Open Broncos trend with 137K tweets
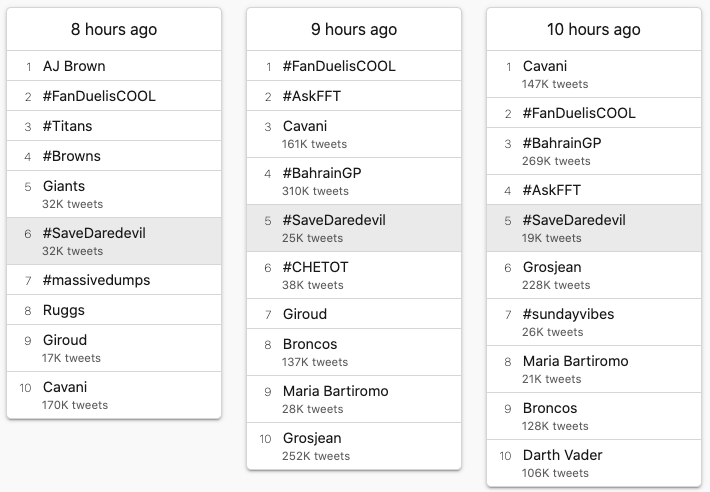The width and height of the screenshot is (710, 492). click(354, 352)
